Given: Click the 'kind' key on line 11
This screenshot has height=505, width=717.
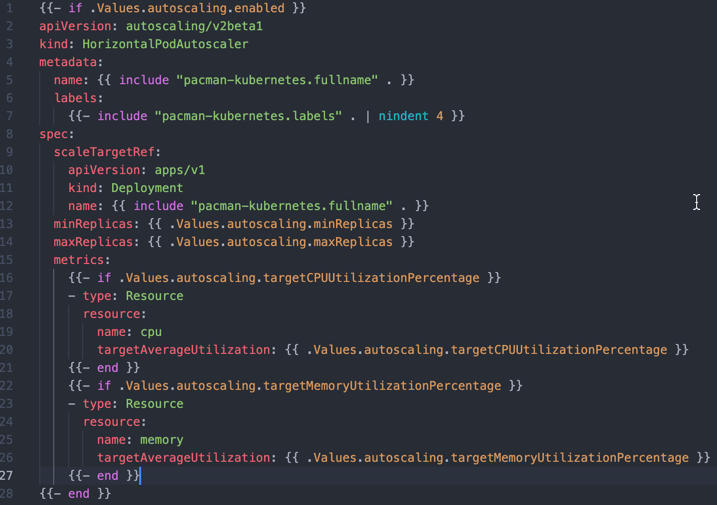Looking at the screenshot, I should pos(82,188).
